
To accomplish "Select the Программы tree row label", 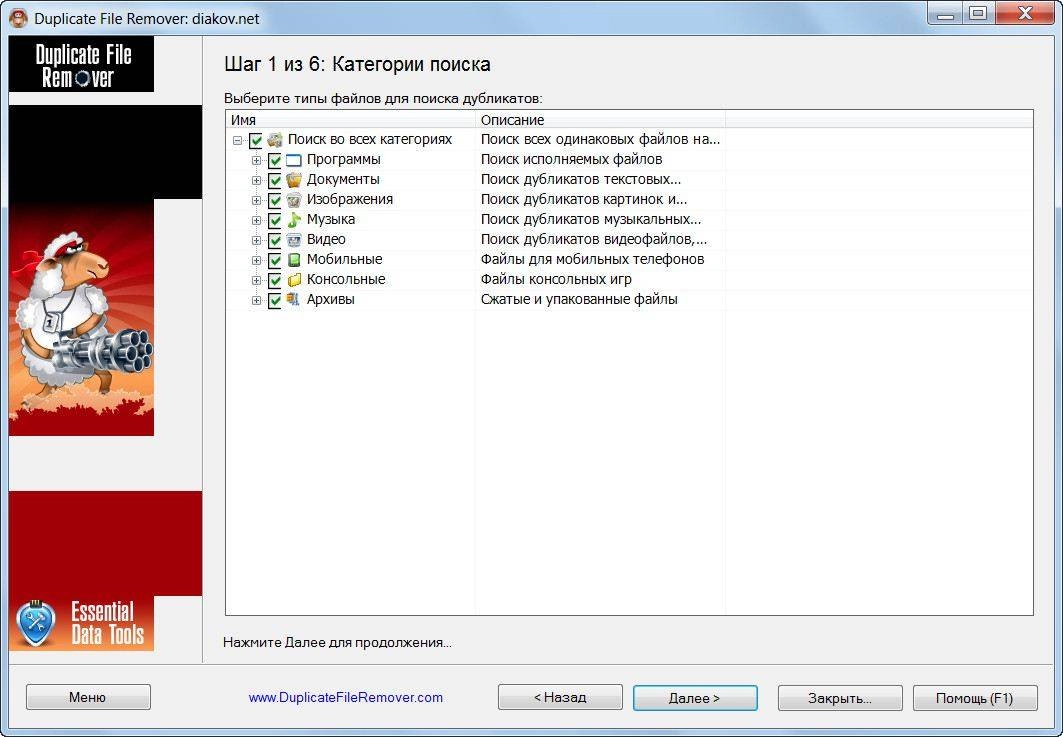I will tap(343, 159).
